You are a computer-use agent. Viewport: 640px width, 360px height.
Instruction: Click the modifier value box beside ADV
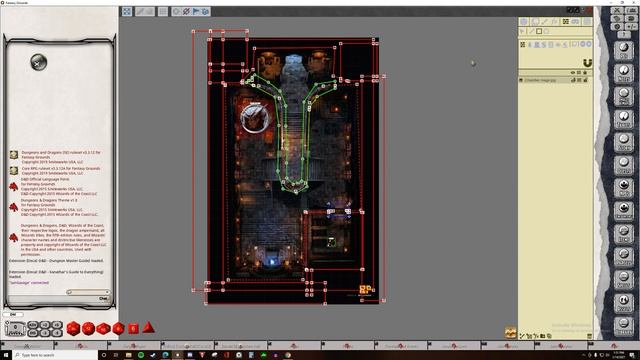tap(16, 328)
